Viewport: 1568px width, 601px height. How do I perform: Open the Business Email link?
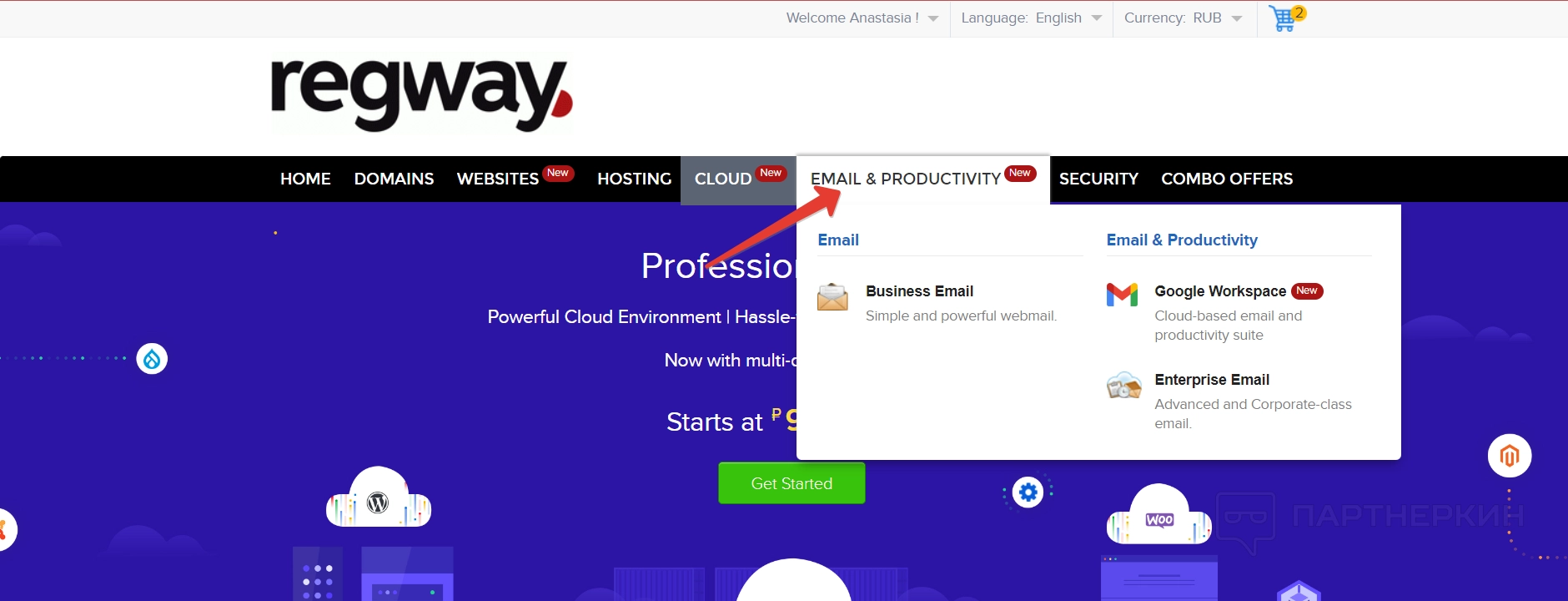919,291
